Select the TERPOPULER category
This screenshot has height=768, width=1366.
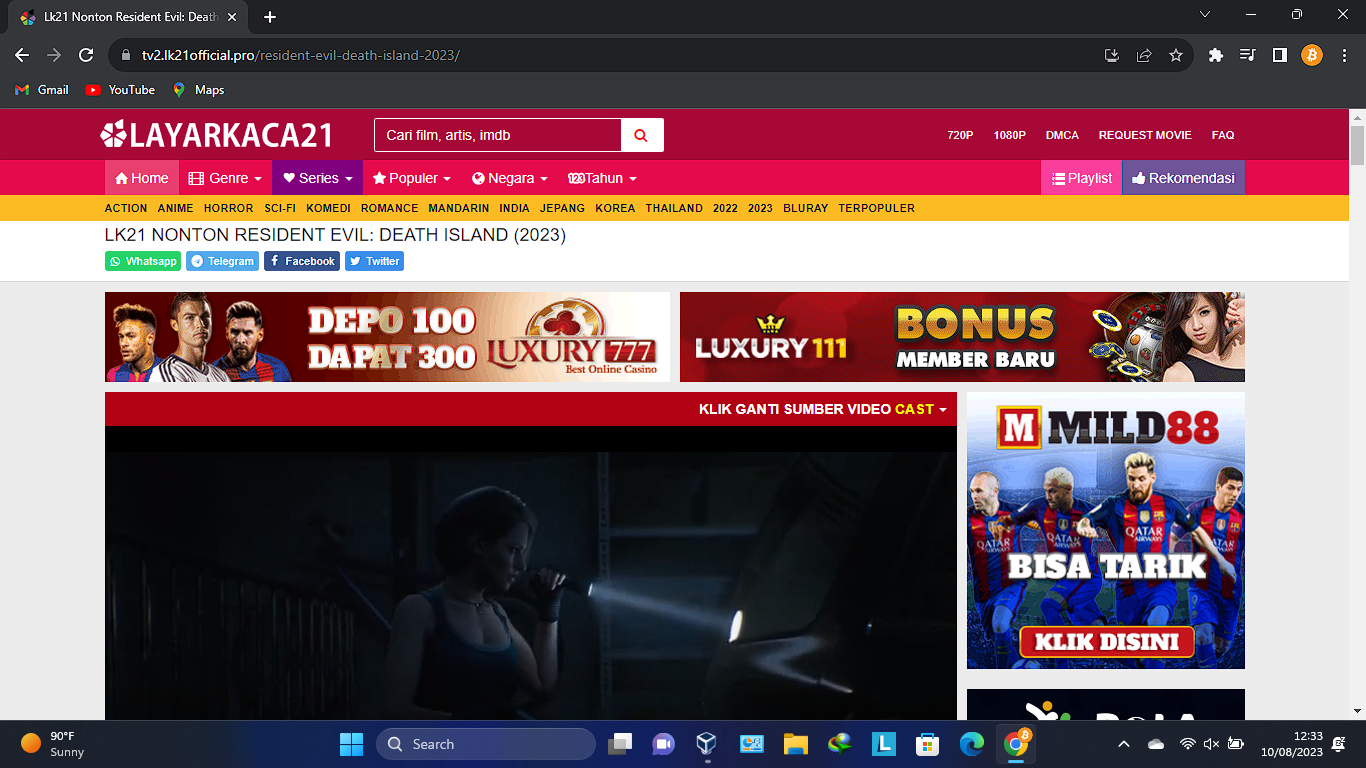point(877,208)
